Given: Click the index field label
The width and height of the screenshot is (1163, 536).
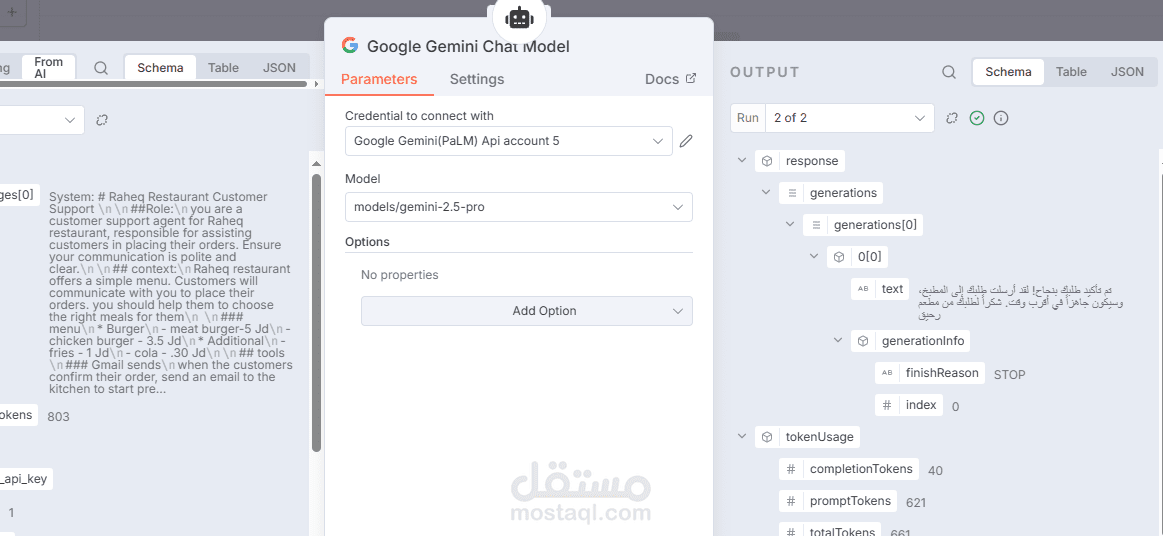Looking at the screenshot, I should click(921, 405).
